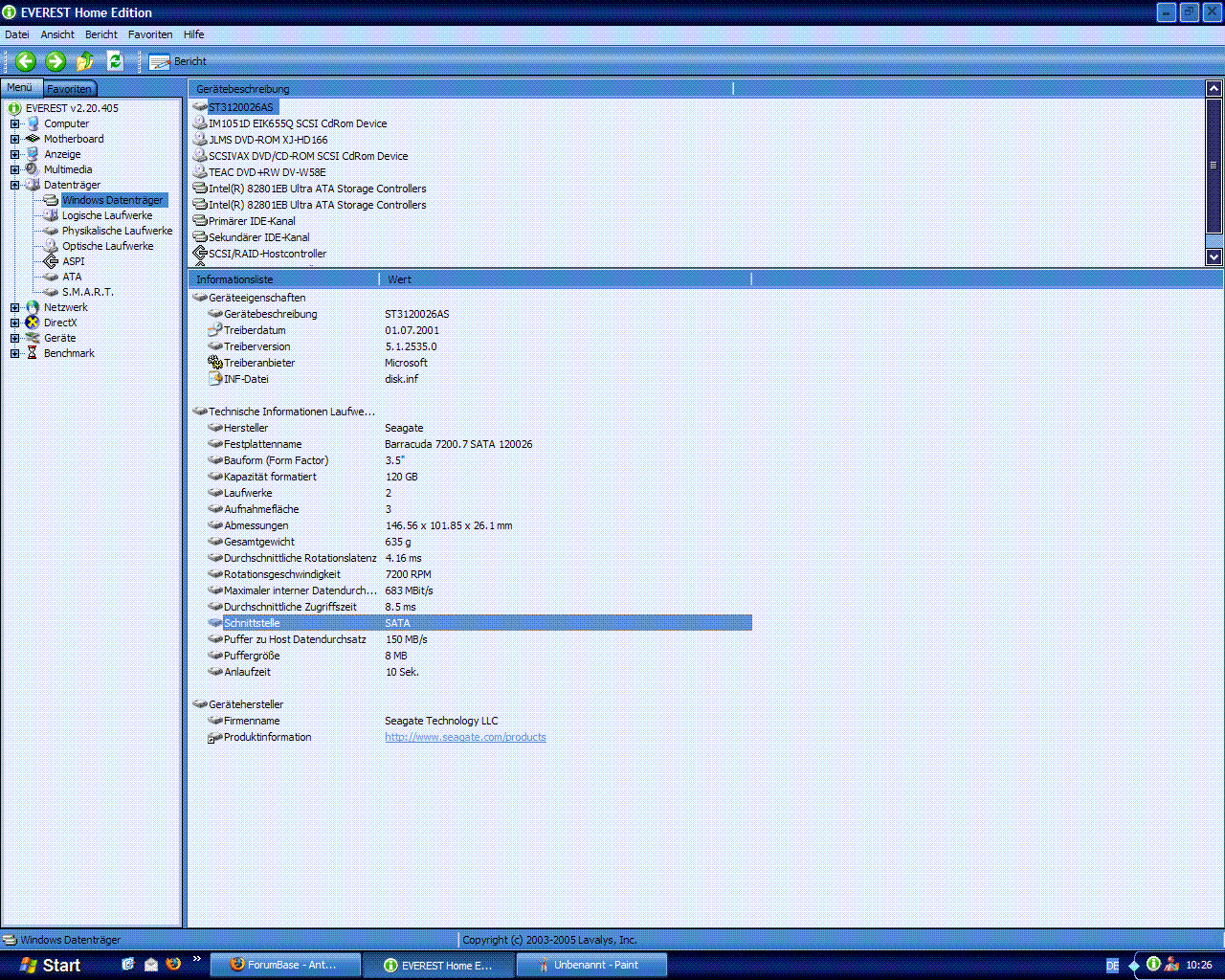Select Optische Laufwerke in tree
1225x980 pixels.
point(108,246)
